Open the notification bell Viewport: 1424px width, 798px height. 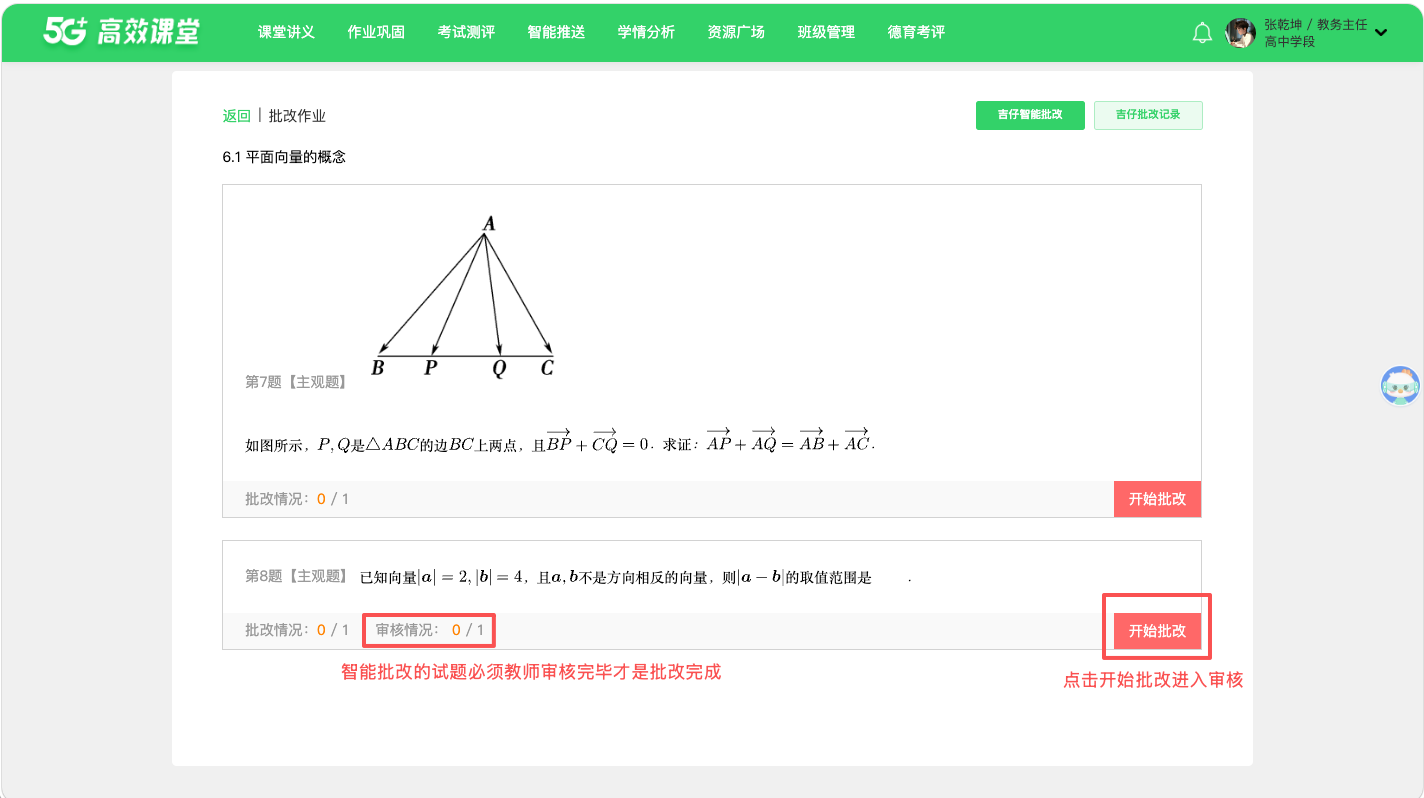click(1202, 33)
